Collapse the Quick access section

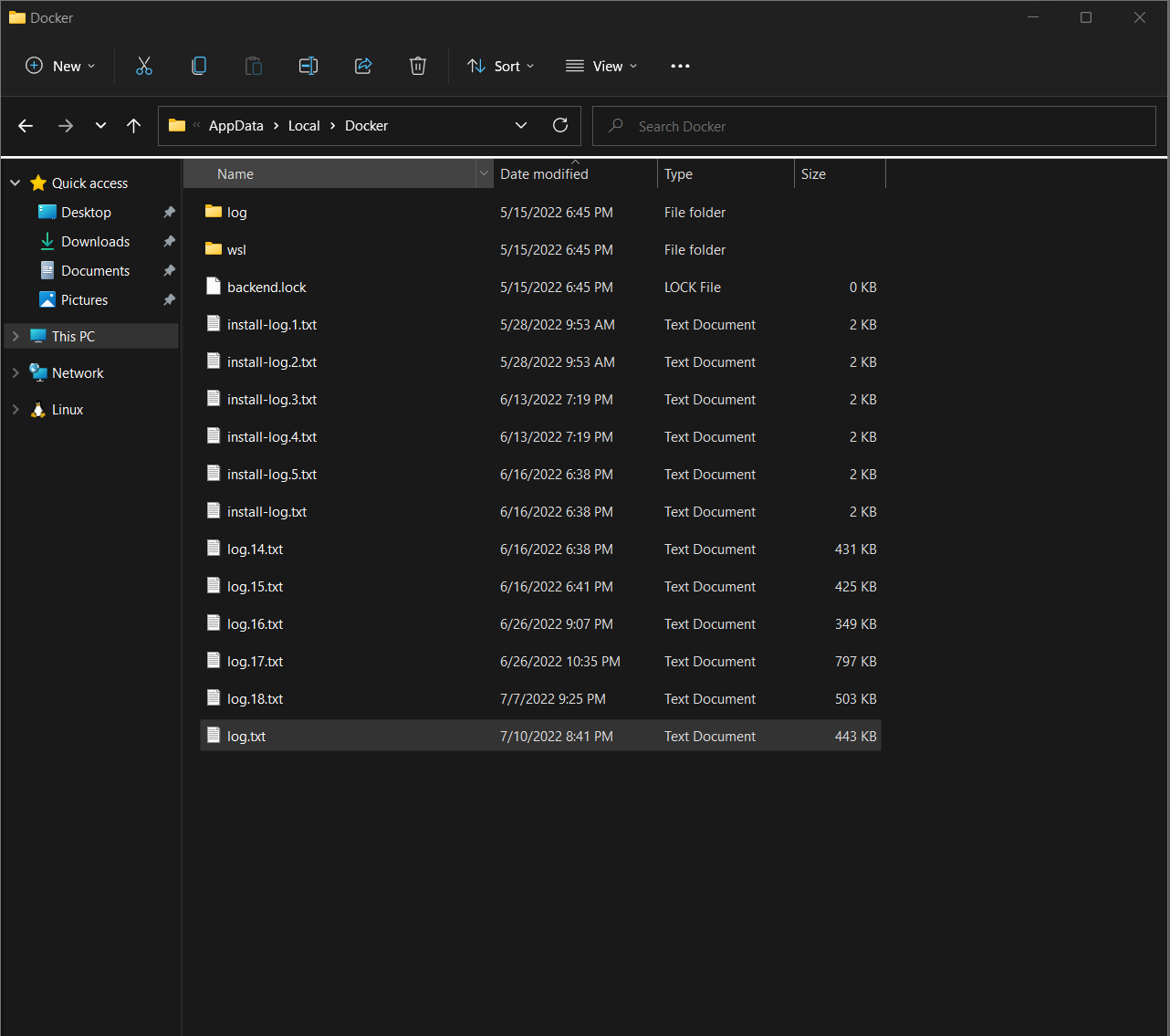coord(15,182)
